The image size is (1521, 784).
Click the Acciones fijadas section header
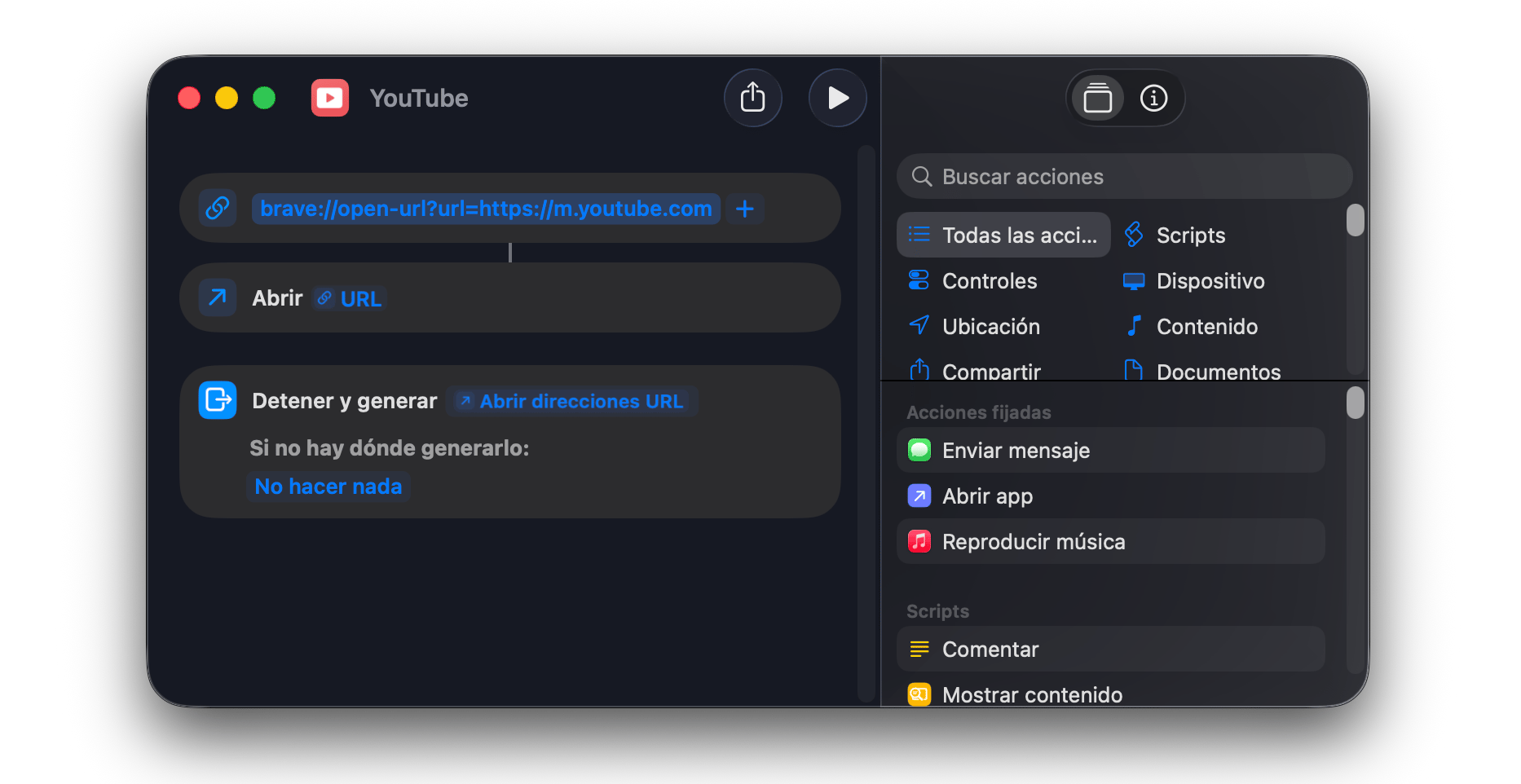tap(978, 412)
